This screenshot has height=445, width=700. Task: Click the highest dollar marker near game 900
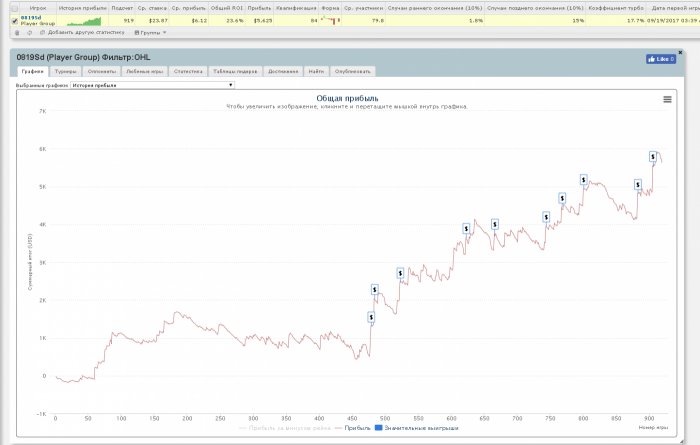(653, 156)
